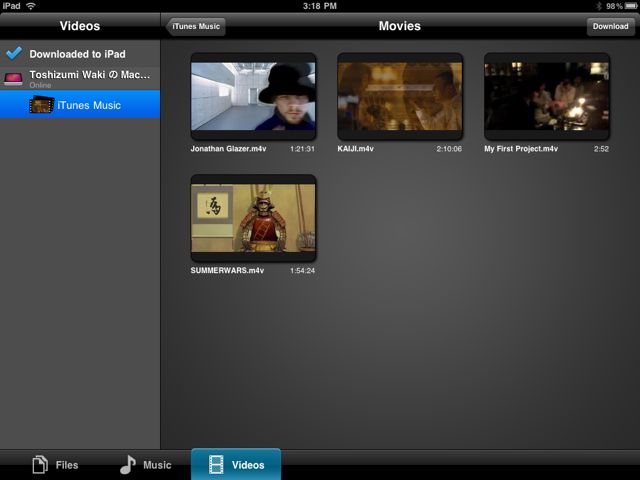Select the Videos tab label
The height and width of the screenshot is (480, 640).
248,465
